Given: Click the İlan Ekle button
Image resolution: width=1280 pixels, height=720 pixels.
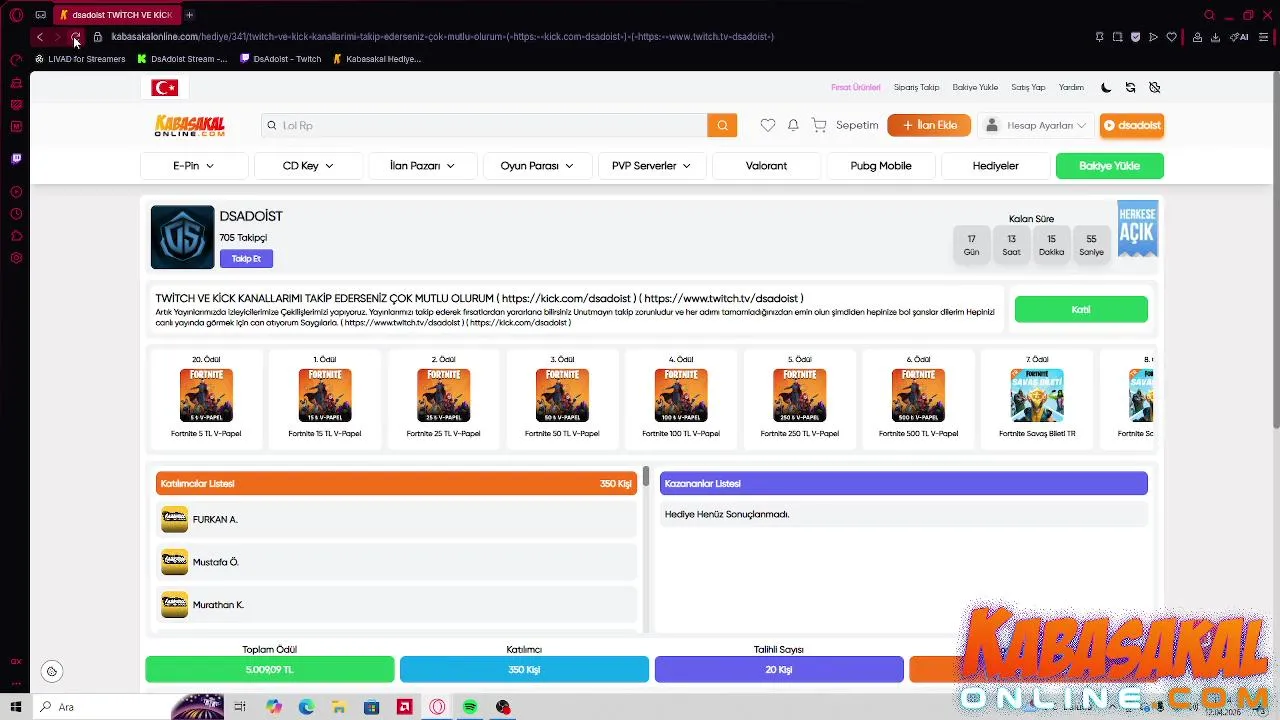Looking at the screenshot, I should tap(929, 125).
